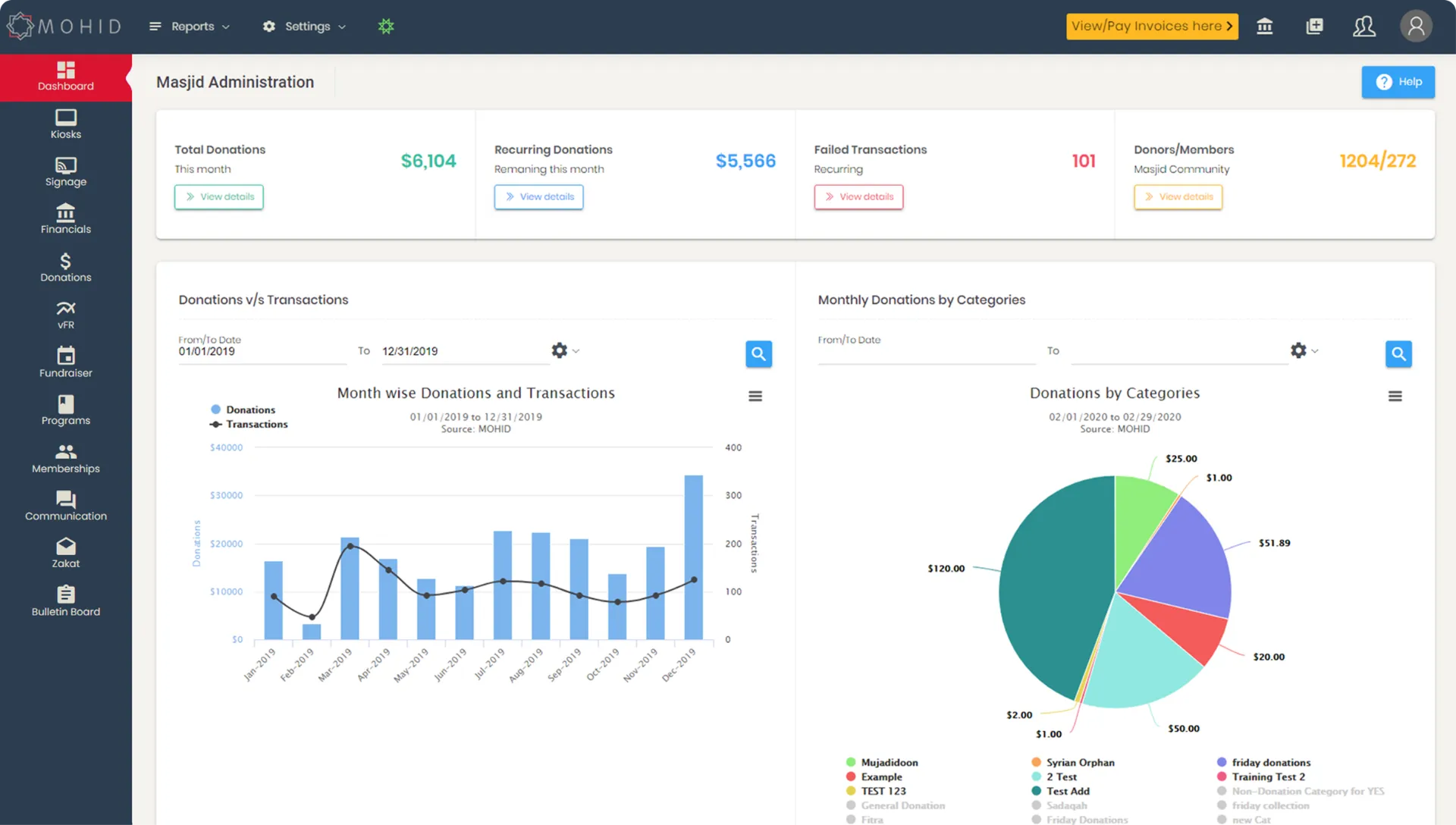Open the vFR sidebar section
This screenshot has height=825, width=1456.
(66, 315)
